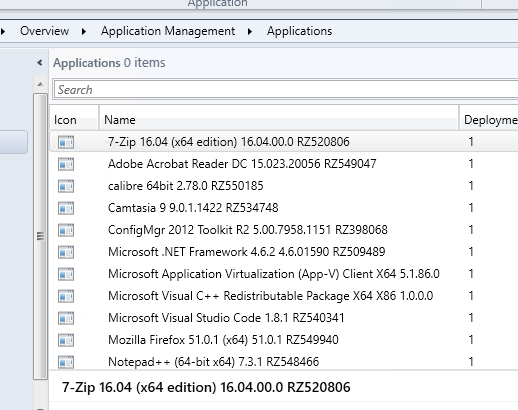Viewport: 518px width, 410px height.
Task: Click inside the Search box
Action: [x=286, y=90]
